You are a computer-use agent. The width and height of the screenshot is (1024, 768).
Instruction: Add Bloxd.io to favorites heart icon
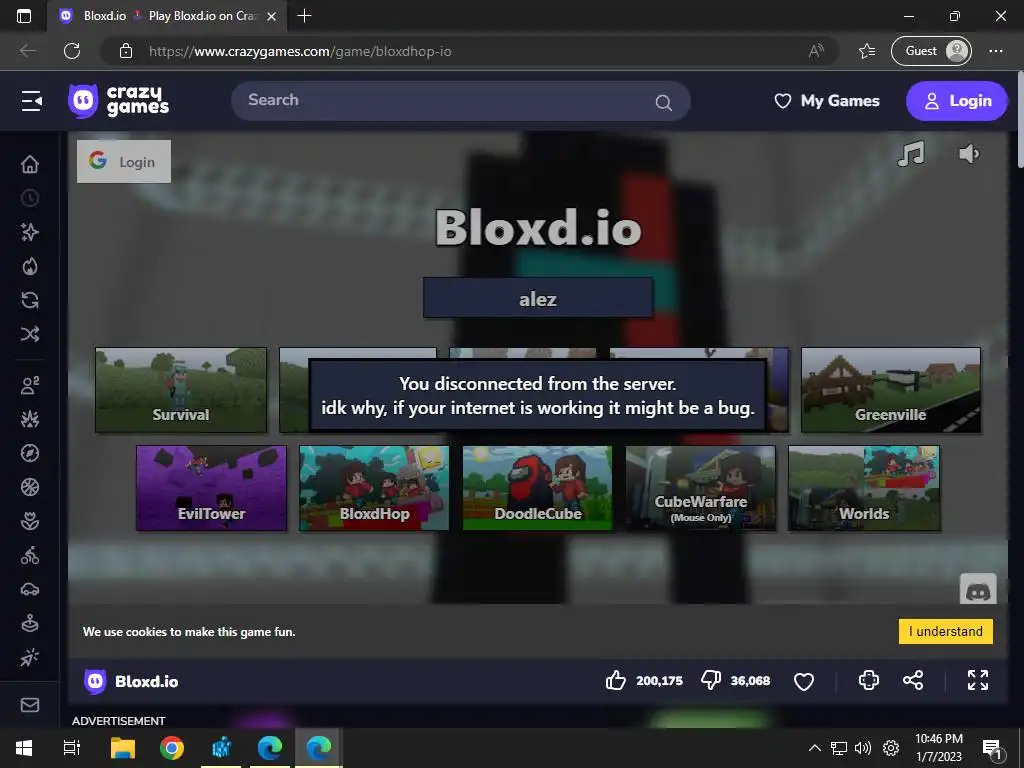point(804,681)
